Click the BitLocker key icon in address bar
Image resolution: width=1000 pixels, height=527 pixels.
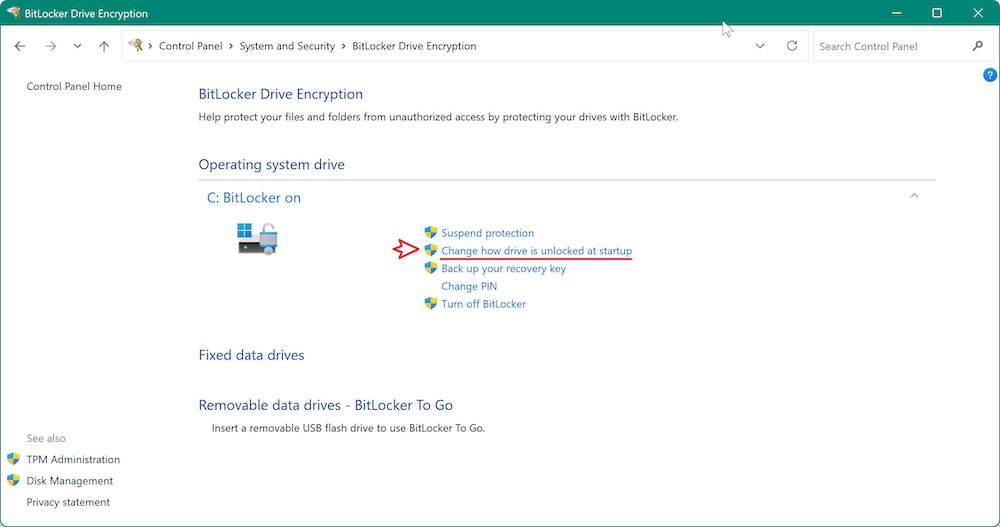136,45
